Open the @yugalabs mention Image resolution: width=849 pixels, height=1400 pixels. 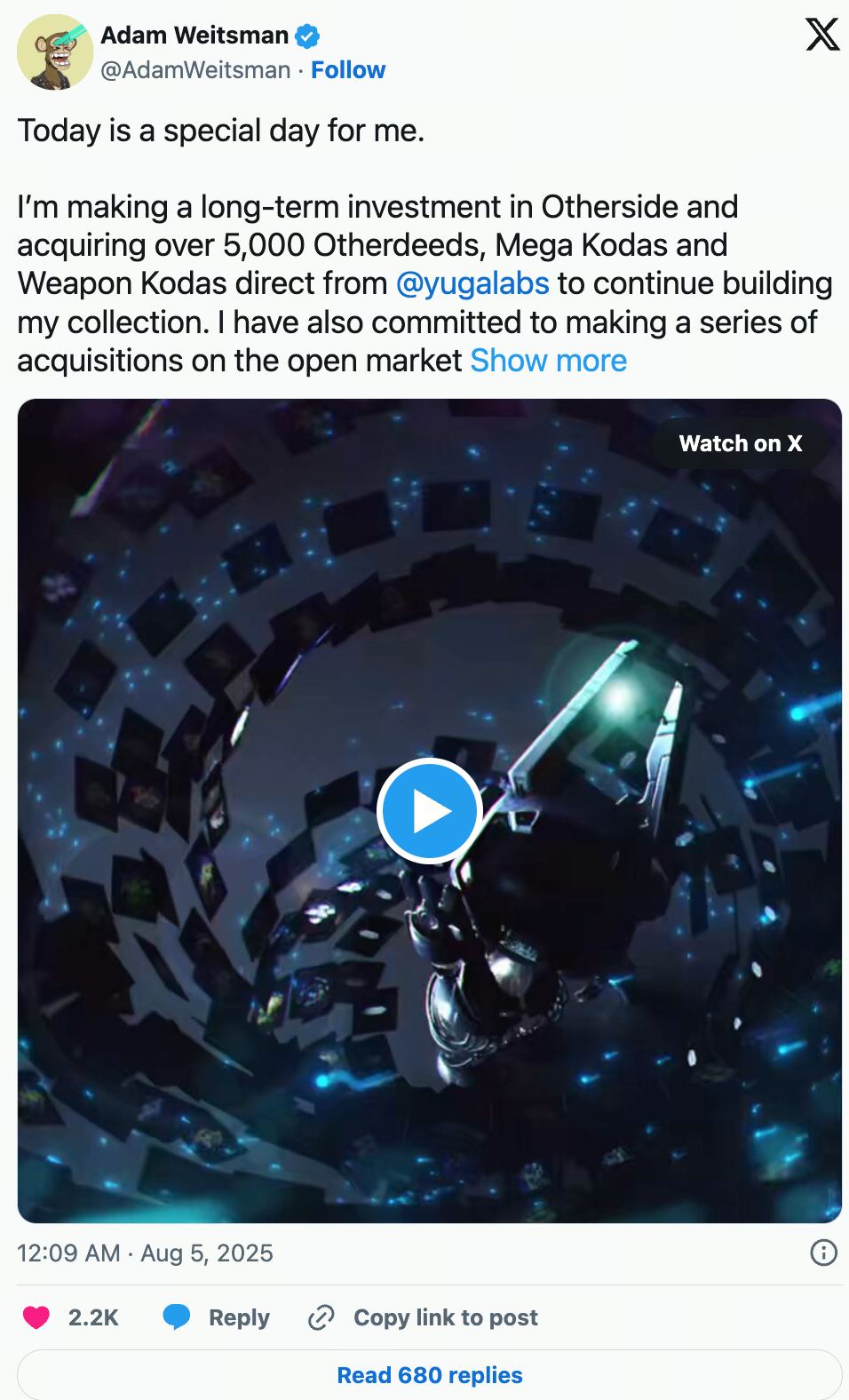(x=472, y=283)
